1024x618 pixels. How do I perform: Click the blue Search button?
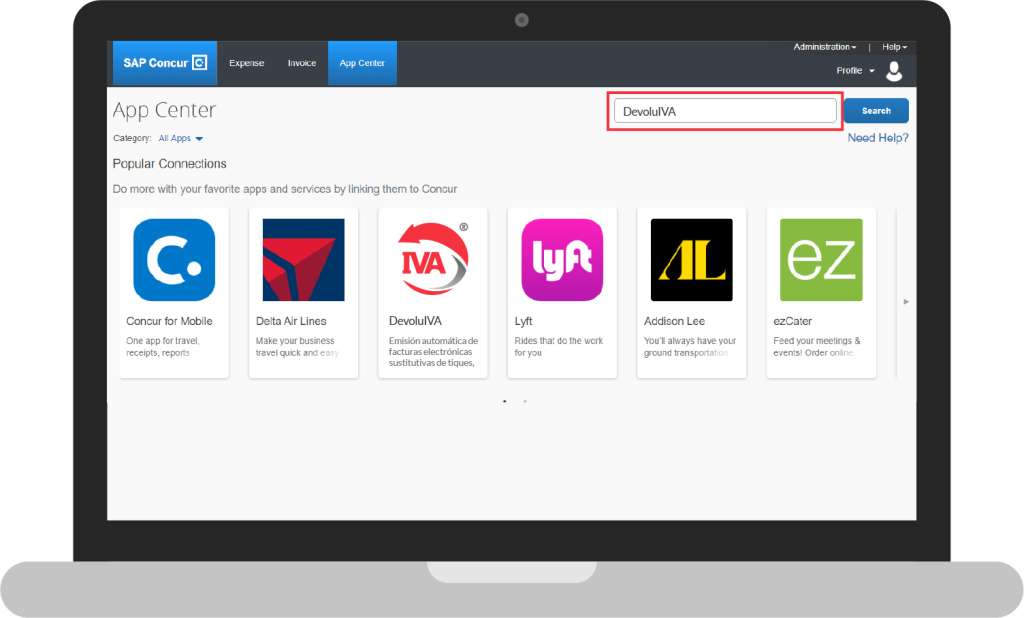click(876, 111)
